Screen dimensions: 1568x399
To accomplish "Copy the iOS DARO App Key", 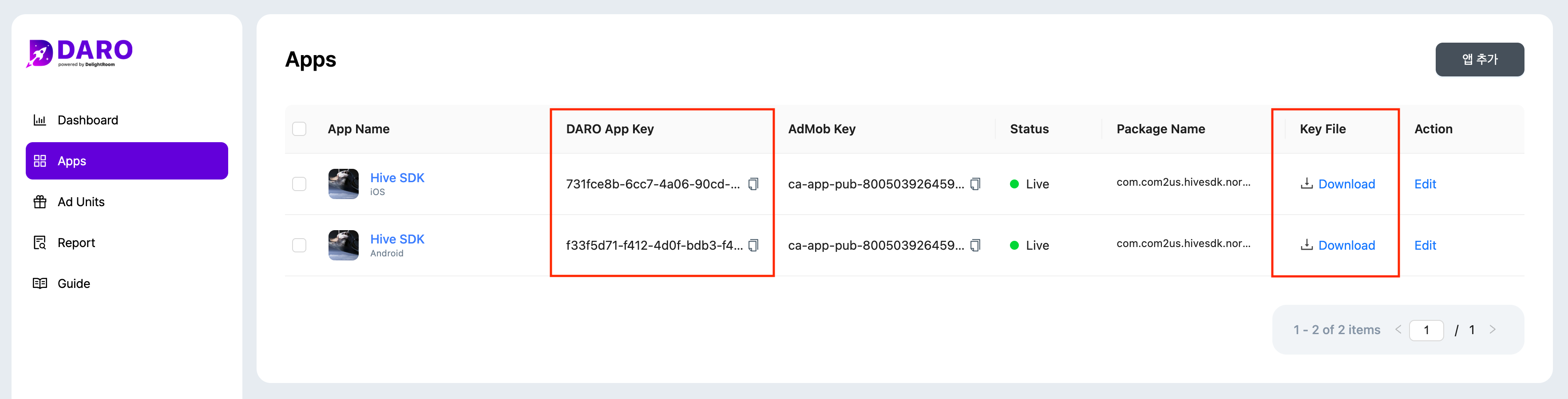I will click(x=753, y=184).
